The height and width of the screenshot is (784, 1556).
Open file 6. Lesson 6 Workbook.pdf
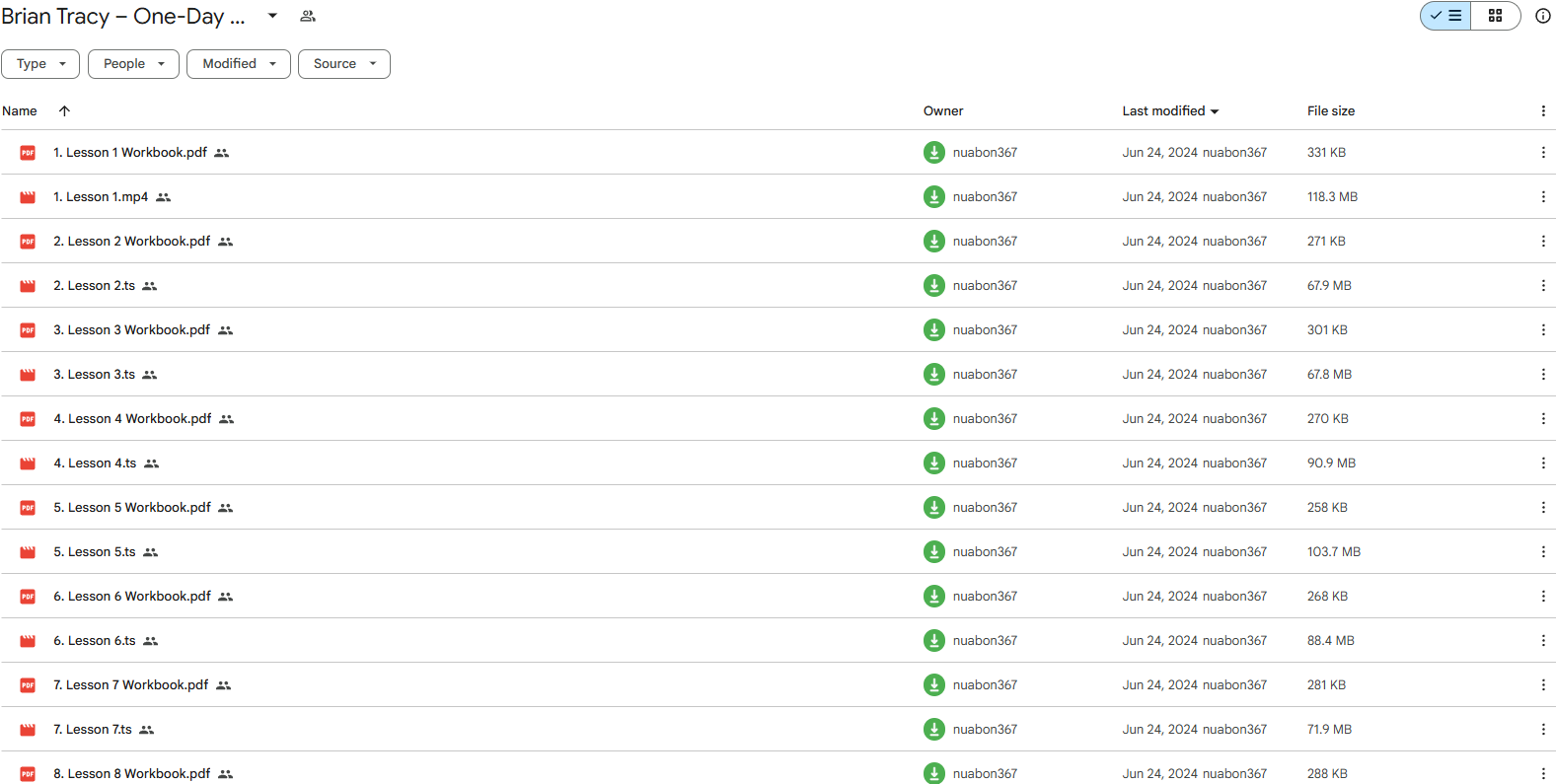(132, 597)
